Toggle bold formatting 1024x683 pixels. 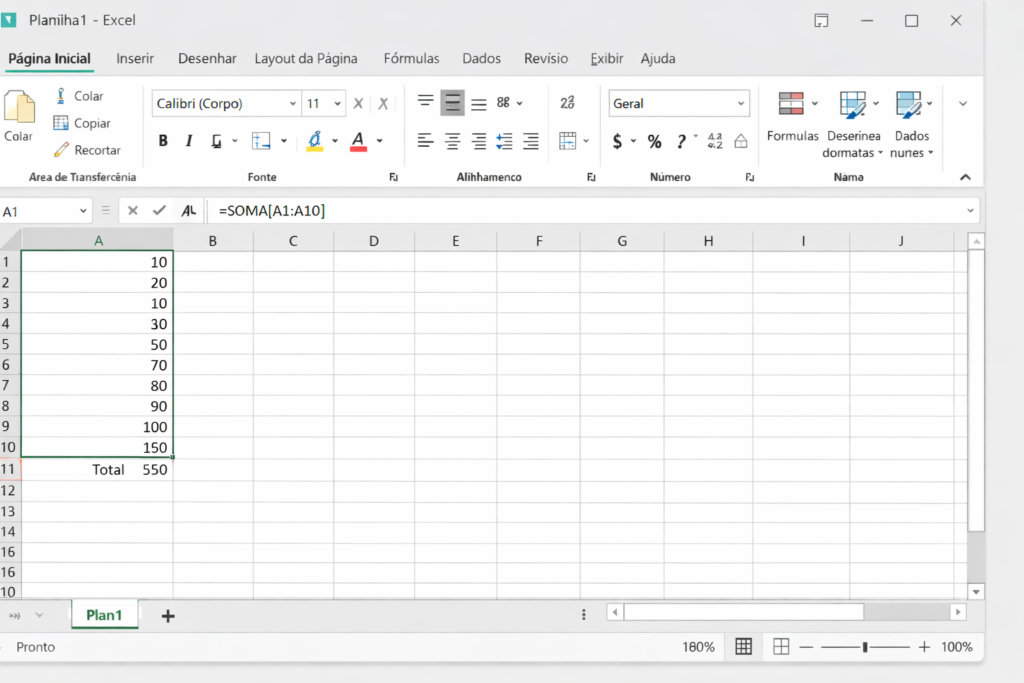[x=163, y=141]
